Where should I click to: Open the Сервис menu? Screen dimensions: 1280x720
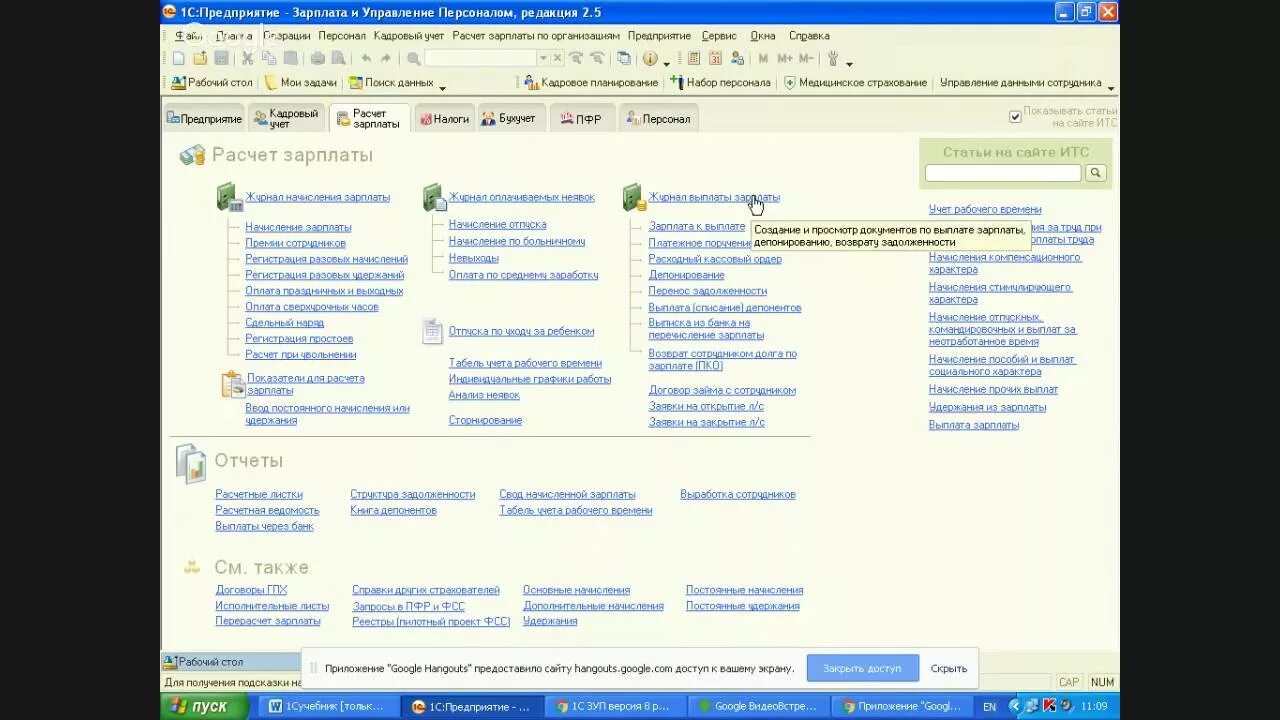click(719, 36)
